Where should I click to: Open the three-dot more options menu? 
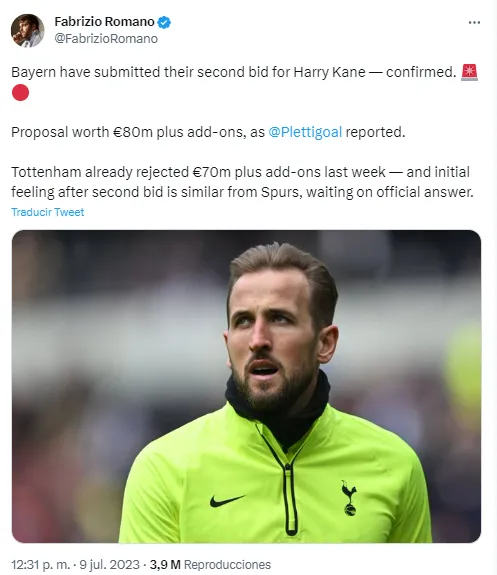point(474,23)
